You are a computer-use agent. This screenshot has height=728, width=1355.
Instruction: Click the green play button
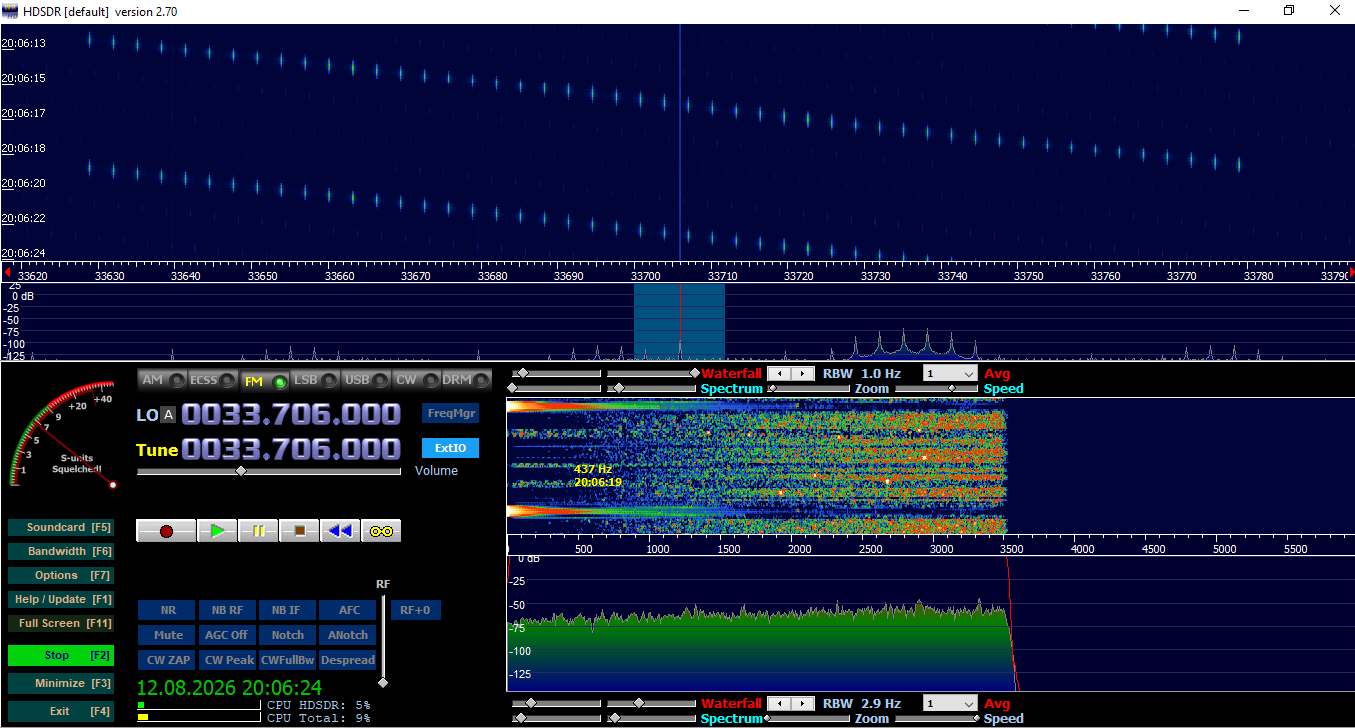pyautogui.click(x=217, y=531)
